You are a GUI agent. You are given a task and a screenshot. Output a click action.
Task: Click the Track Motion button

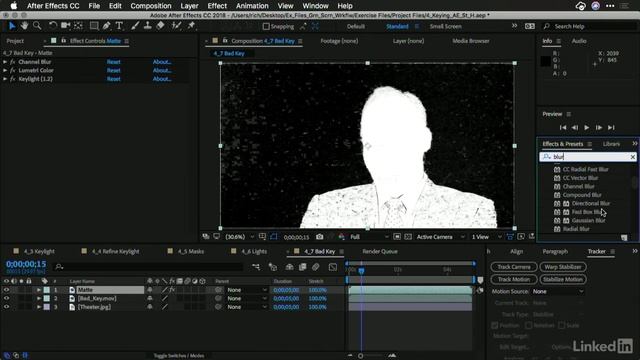pos(514,279)
